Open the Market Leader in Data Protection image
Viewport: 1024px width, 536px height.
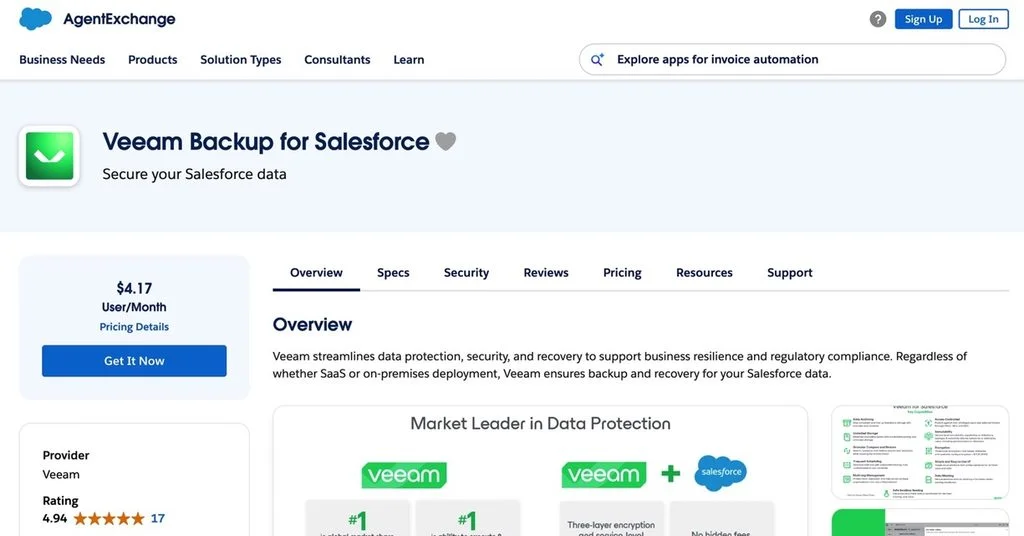(540, 471)
